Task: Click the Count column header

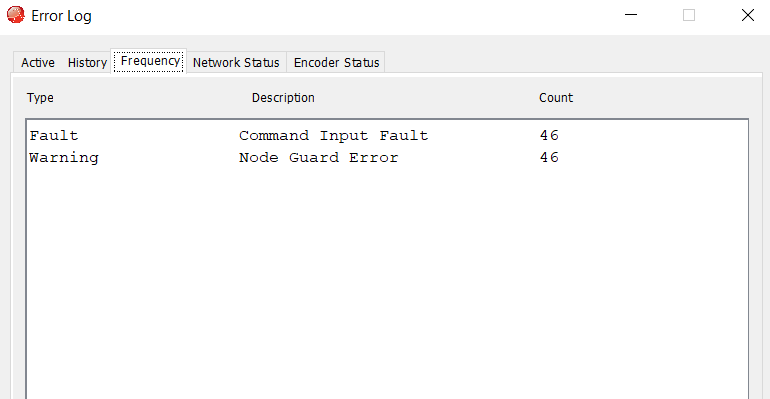Action: point(556,98)
